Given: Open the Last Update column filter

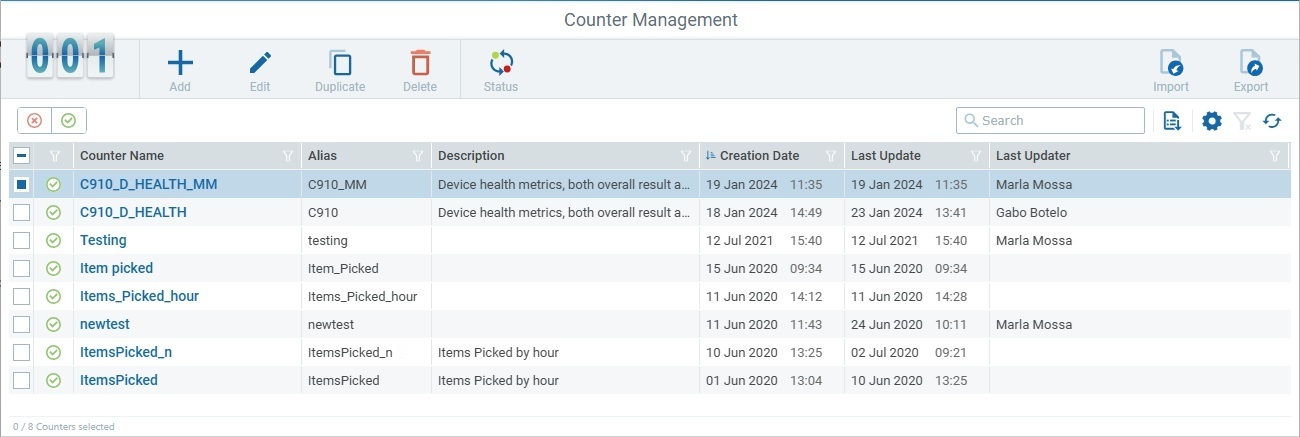Looking at the screenshot, I should [x=976, y=156].
